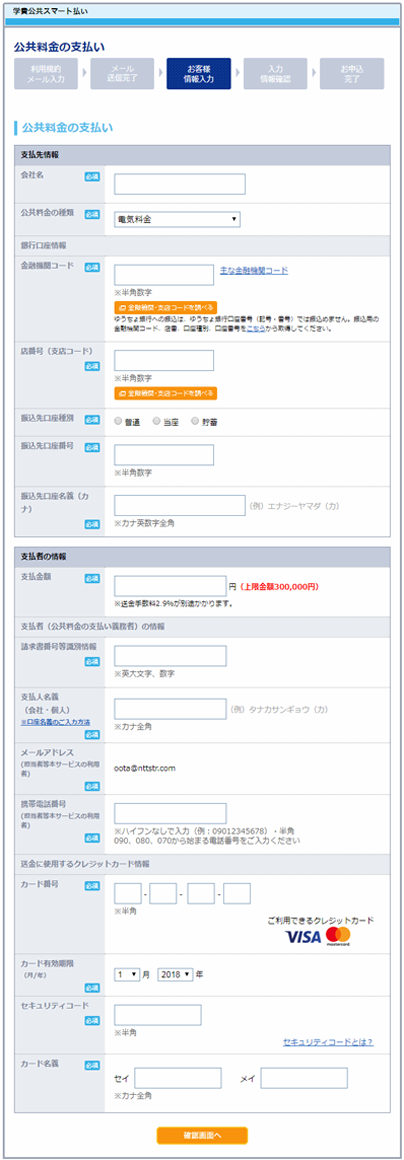Image resolution: width=404 pixels, height=1160 pixels.
Task: Select the お客様情報入力 step
Action: pos(198,73)
